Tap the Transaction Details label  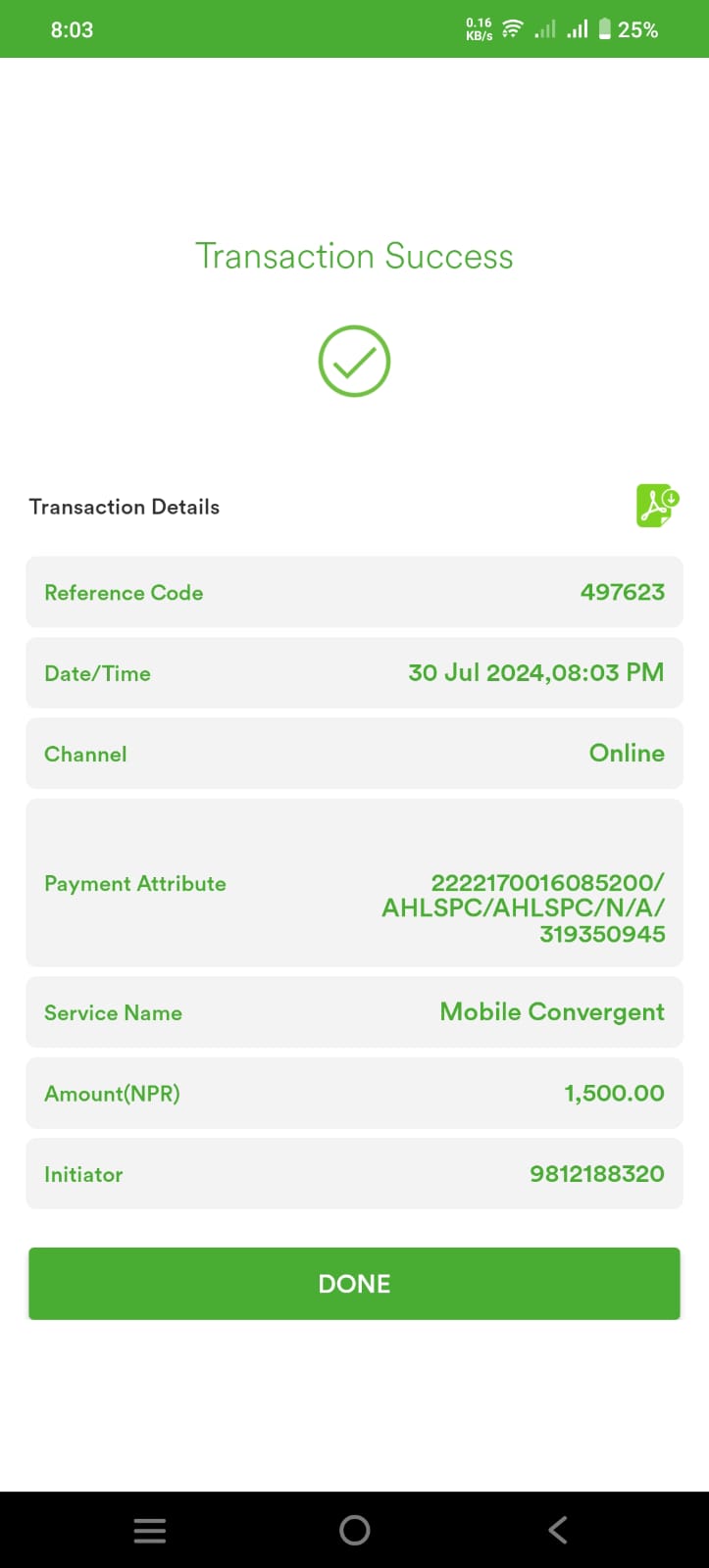(125, 507)
